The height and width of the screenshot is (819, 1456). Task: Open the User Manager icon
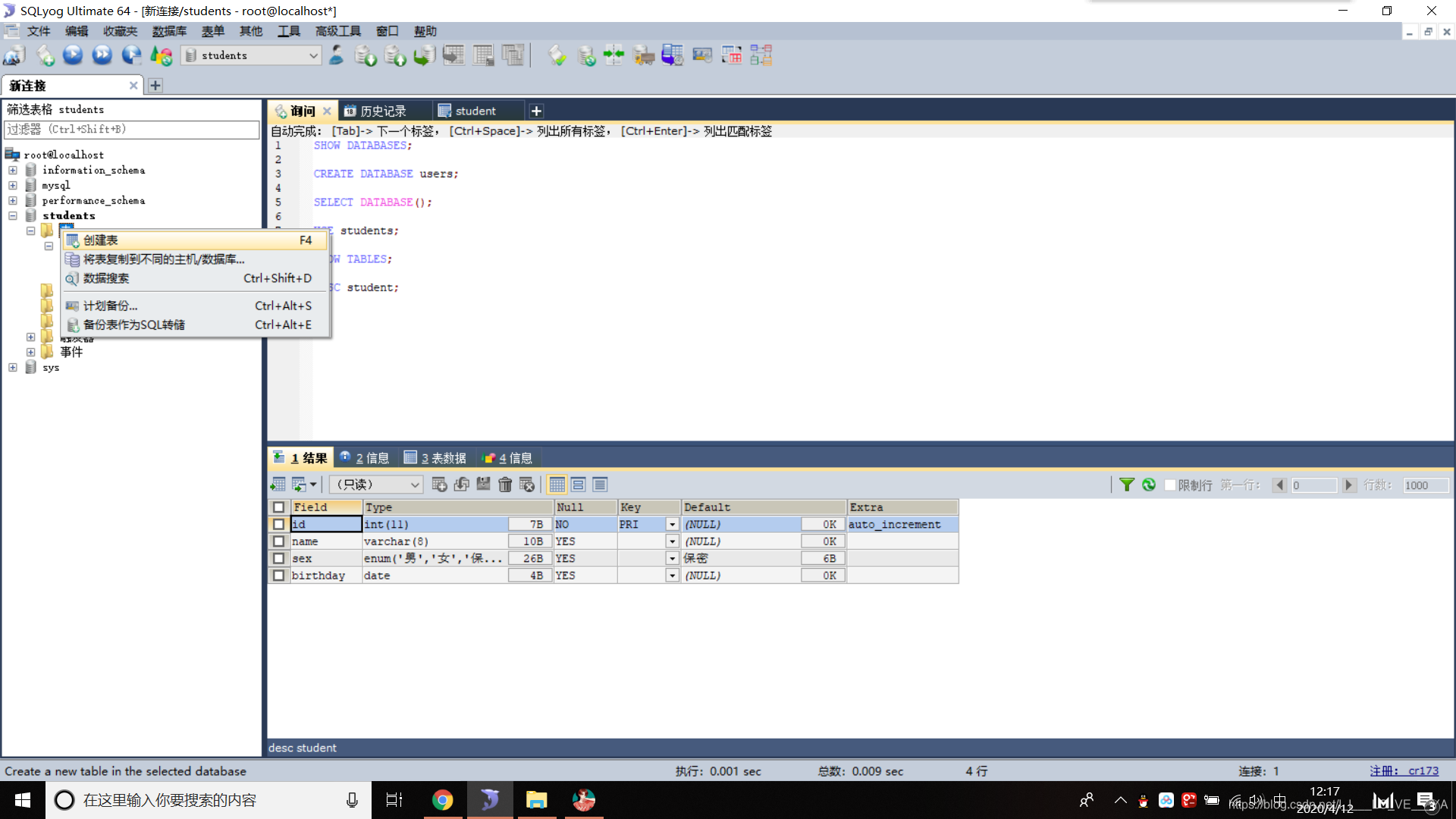coord(336,55)
